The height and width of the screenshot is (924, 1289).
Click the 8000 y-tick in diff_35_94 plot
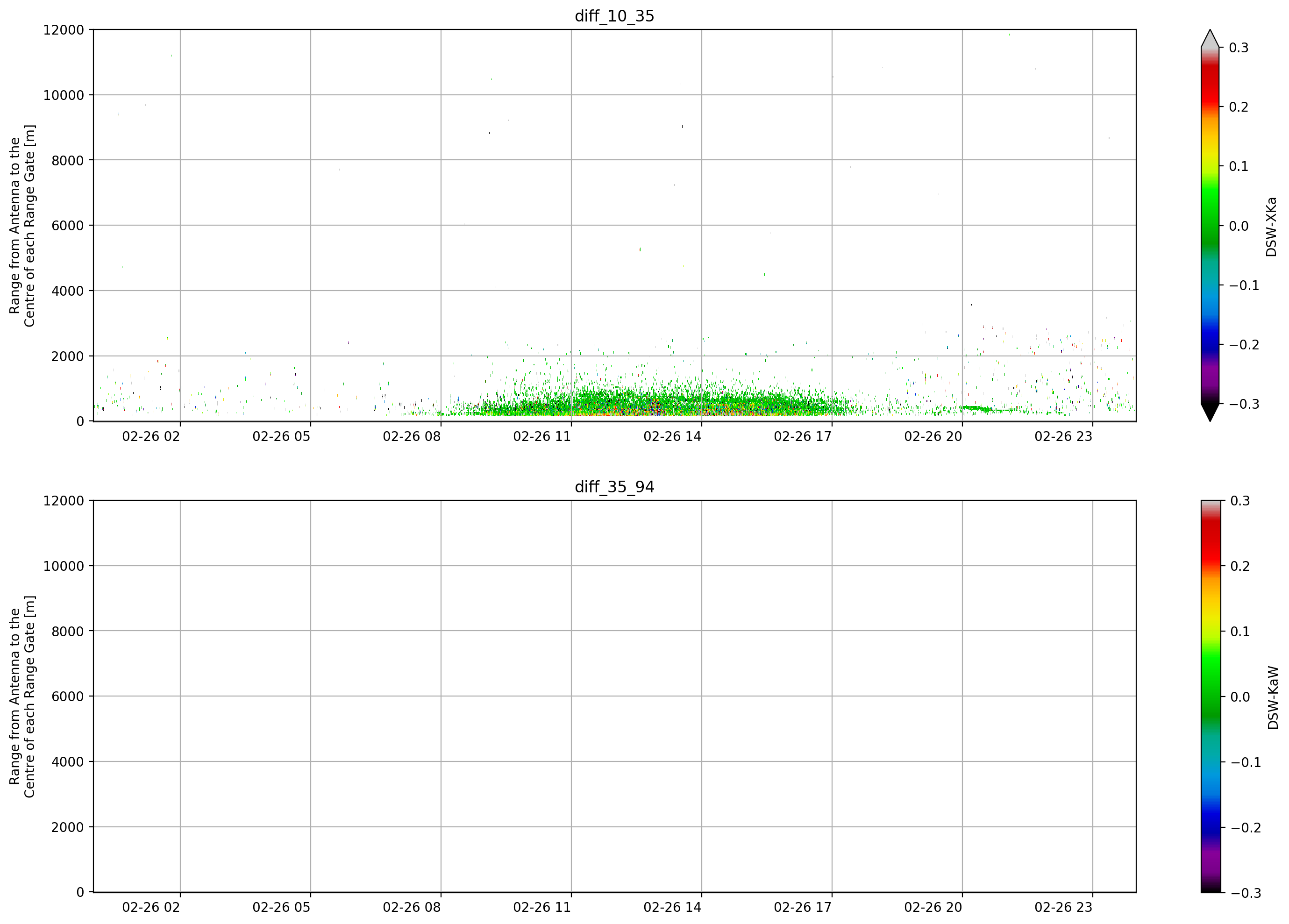(68, 632)
